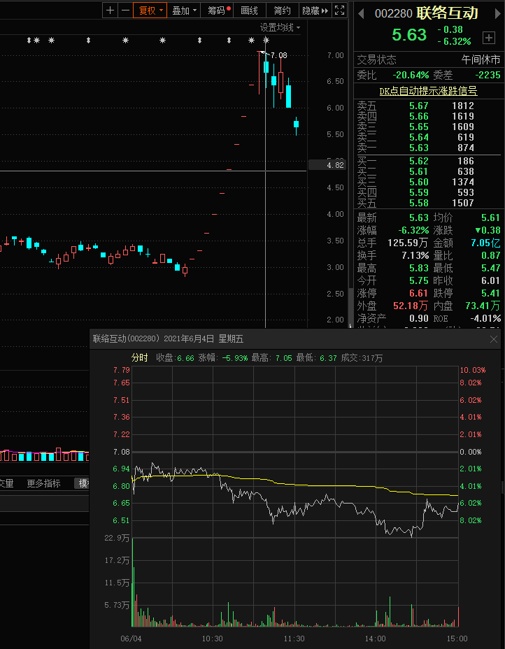The height and width of the screenshot is (649, 505).
Task: Click 买一 bid price 5.62
Action: [418, 161]
